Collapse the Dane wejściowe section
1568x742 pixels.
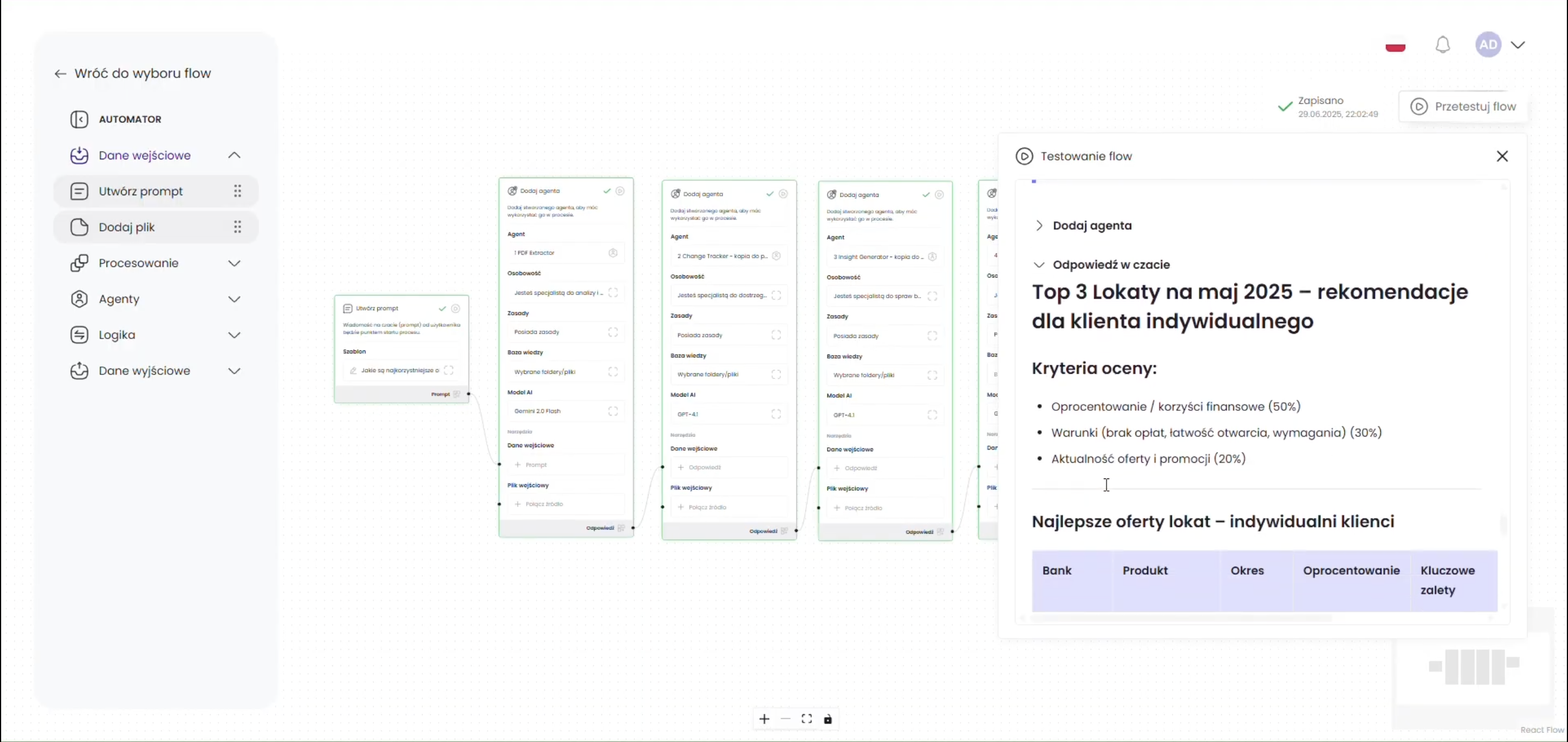pyautogui.click(x=234, y=155)
